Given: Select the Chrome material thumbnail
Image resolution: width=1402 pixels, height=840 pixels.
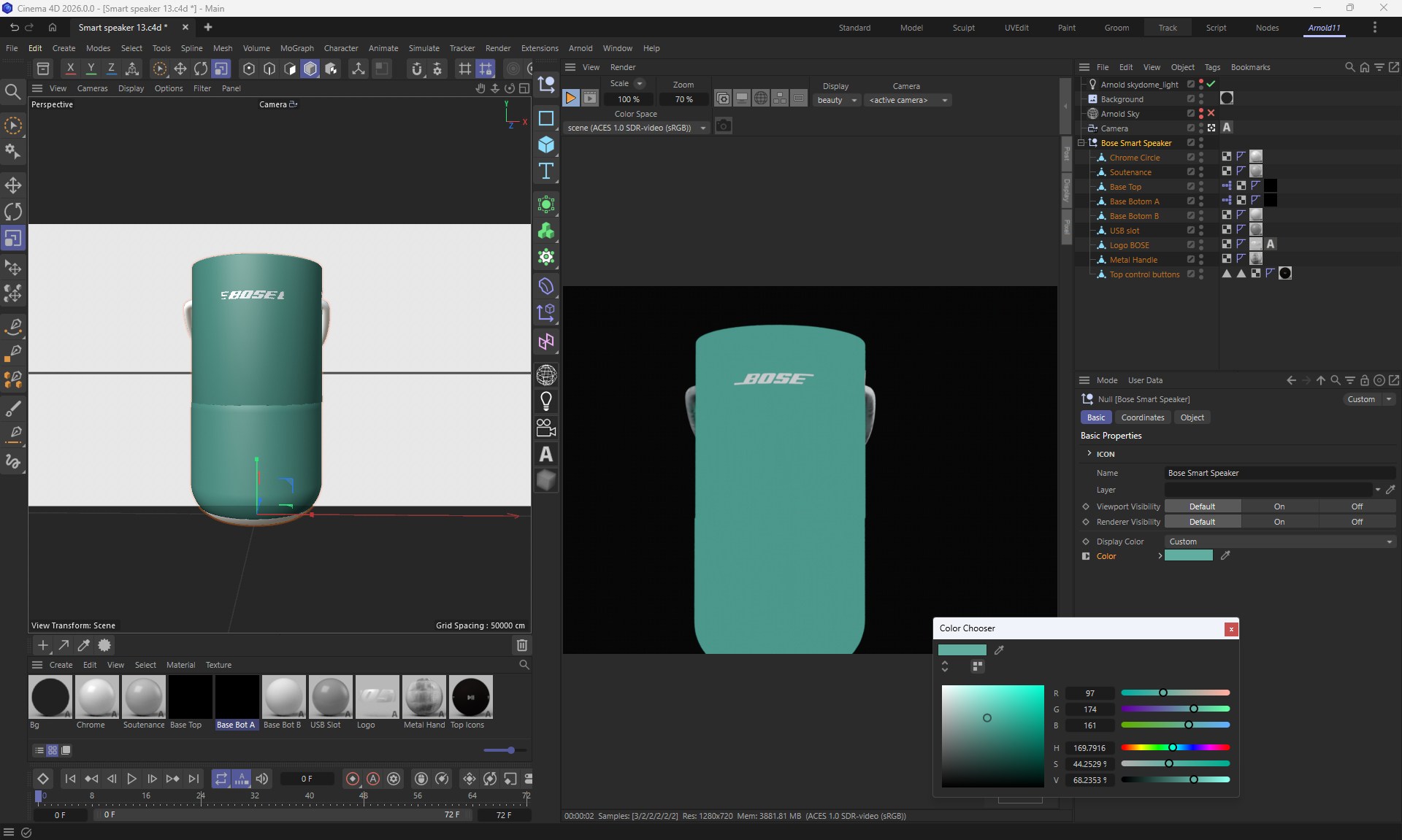Looking at the screenshot, I should [x=96, y=697].
